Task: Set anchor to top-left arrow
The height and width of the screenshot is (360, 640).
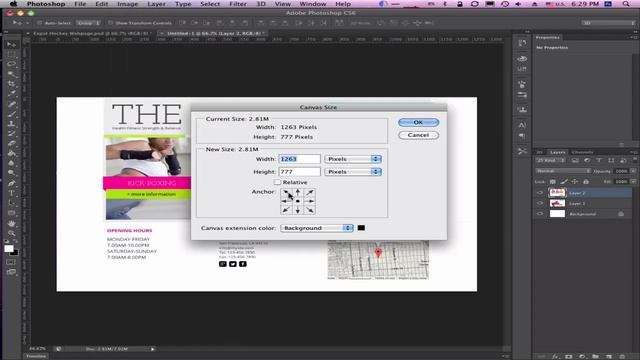Action: 286,192
